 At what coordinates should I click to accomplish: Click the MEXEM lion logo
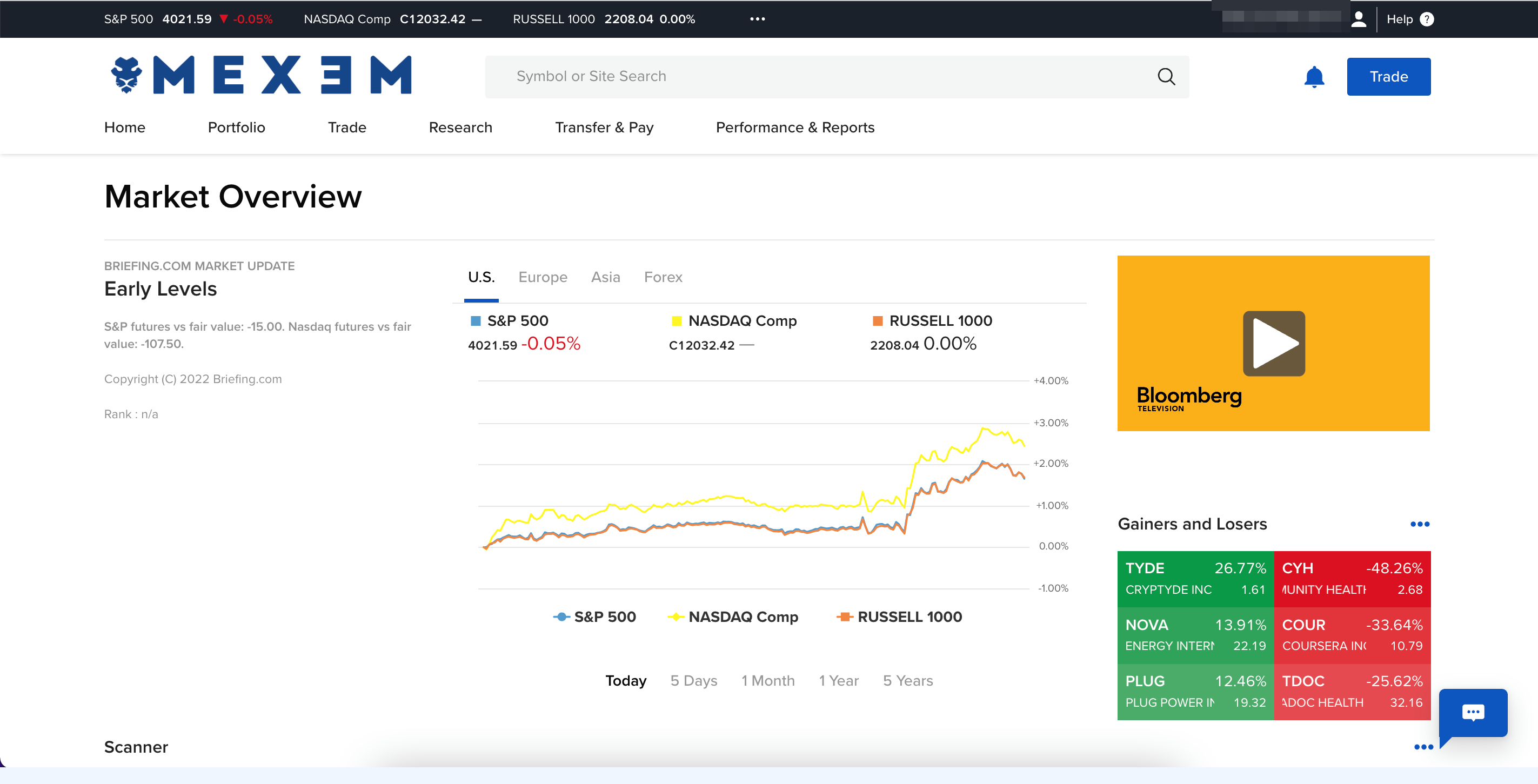pos(126,75)
